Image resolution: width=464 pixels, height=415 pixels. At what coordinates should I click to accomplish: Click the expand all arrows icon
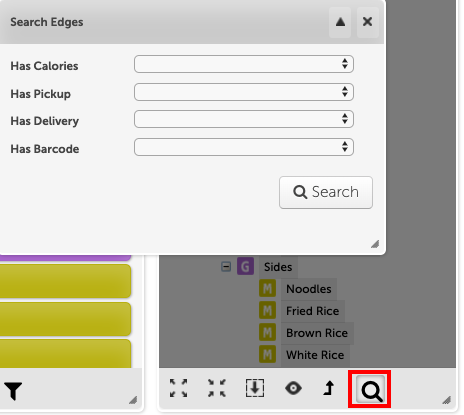178,388
